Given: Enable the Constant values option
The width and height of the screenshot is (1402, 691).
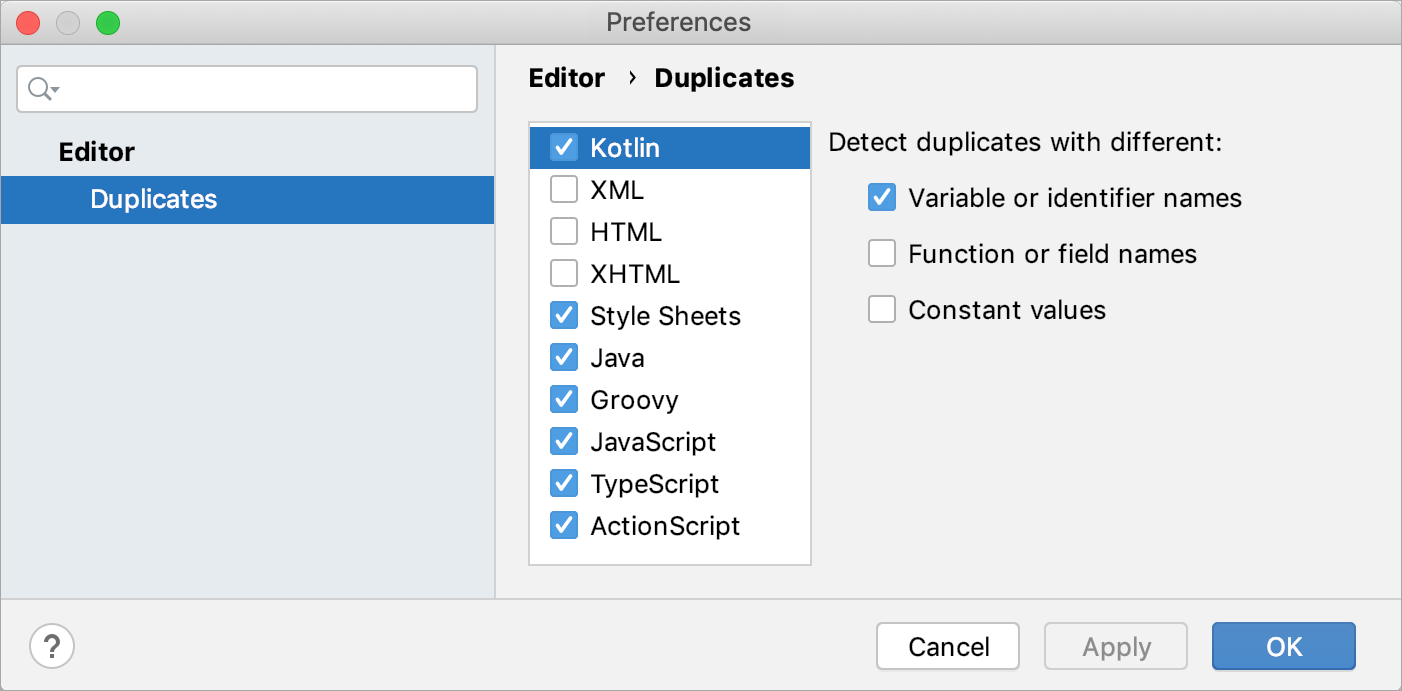Looking at the screenshot, I should click(882, 310).
